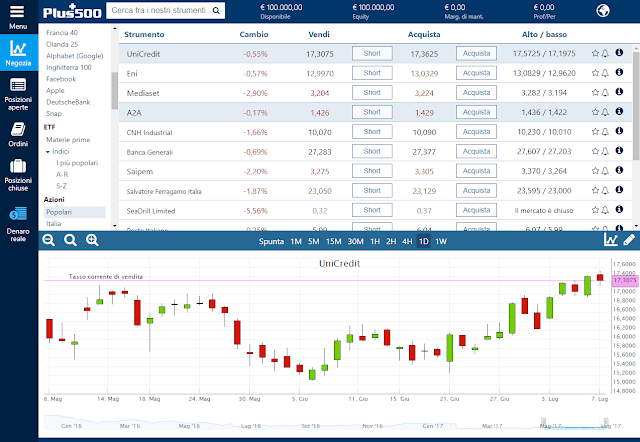Image resolution: width=640 pixels, height=442 pixels.
Task: Open info details for Mediaset
Action: [x=619, y=92]
